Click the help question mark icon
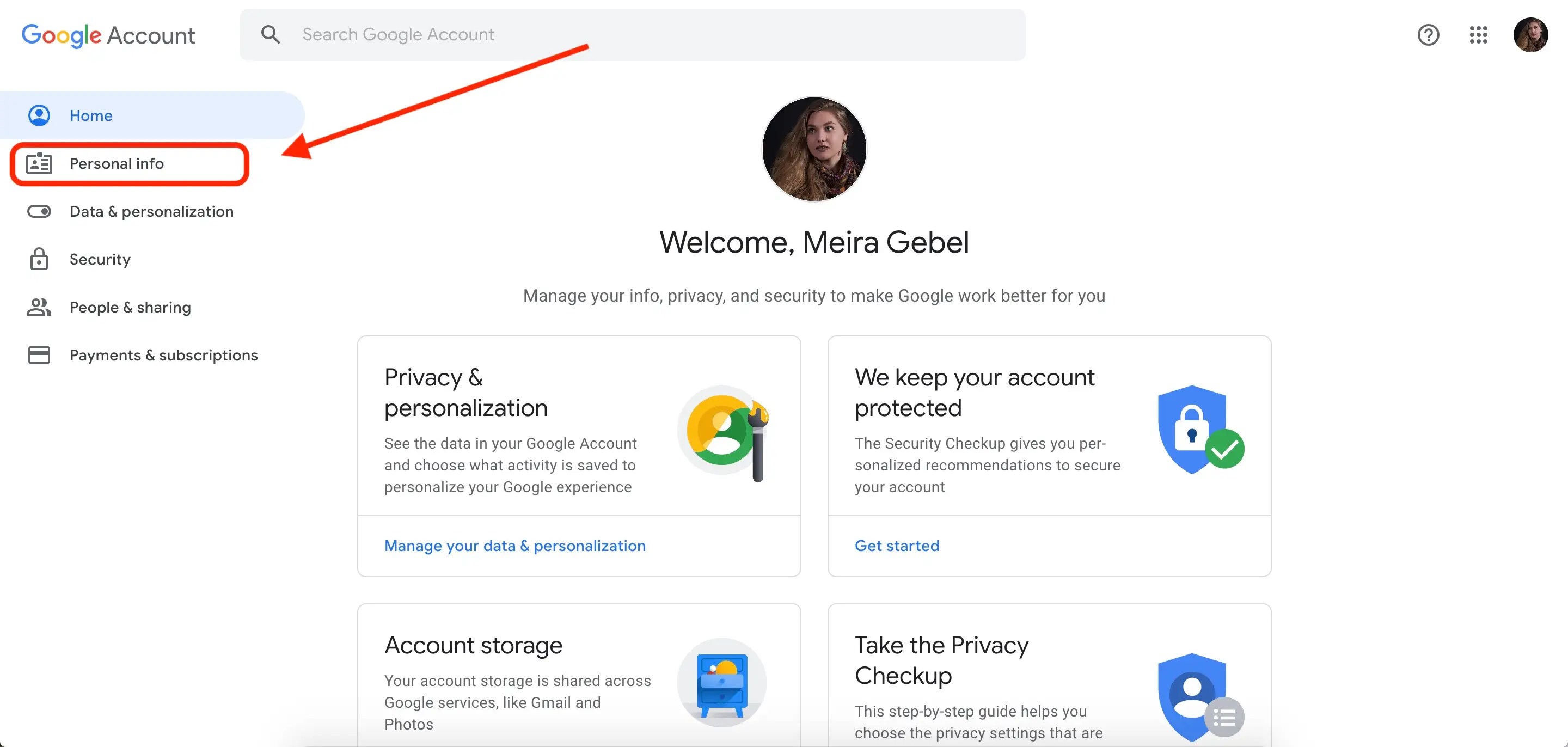 coord(1428,35)
